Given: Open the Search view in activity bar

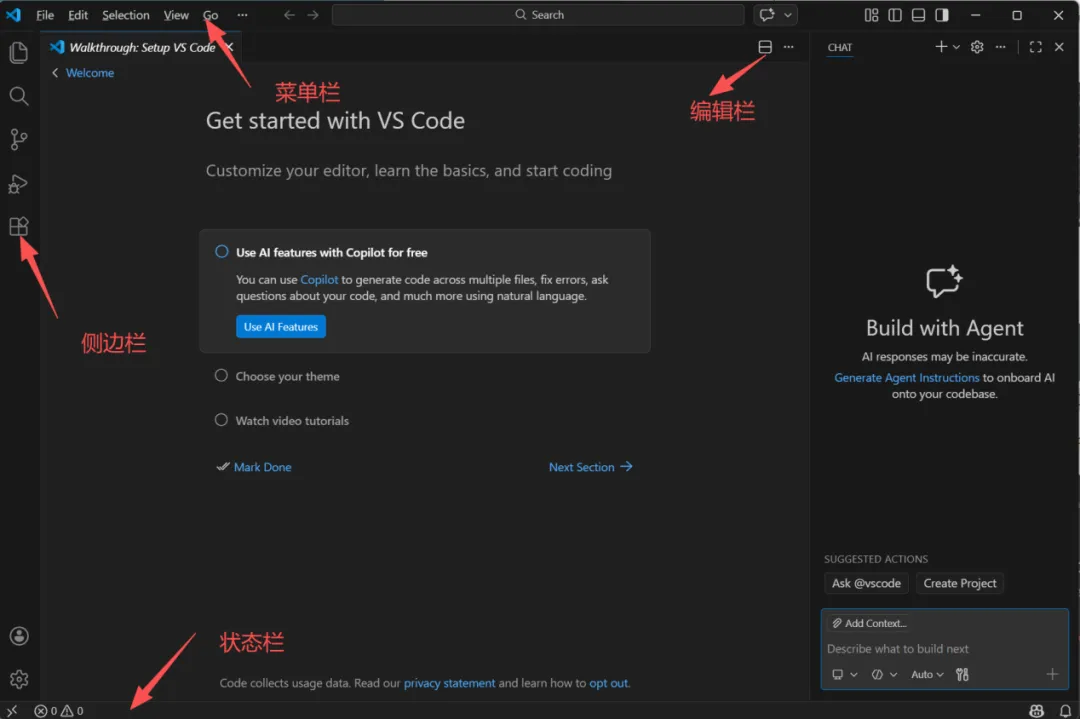Looking at the screenshot, I should click(x=19, y=96).
